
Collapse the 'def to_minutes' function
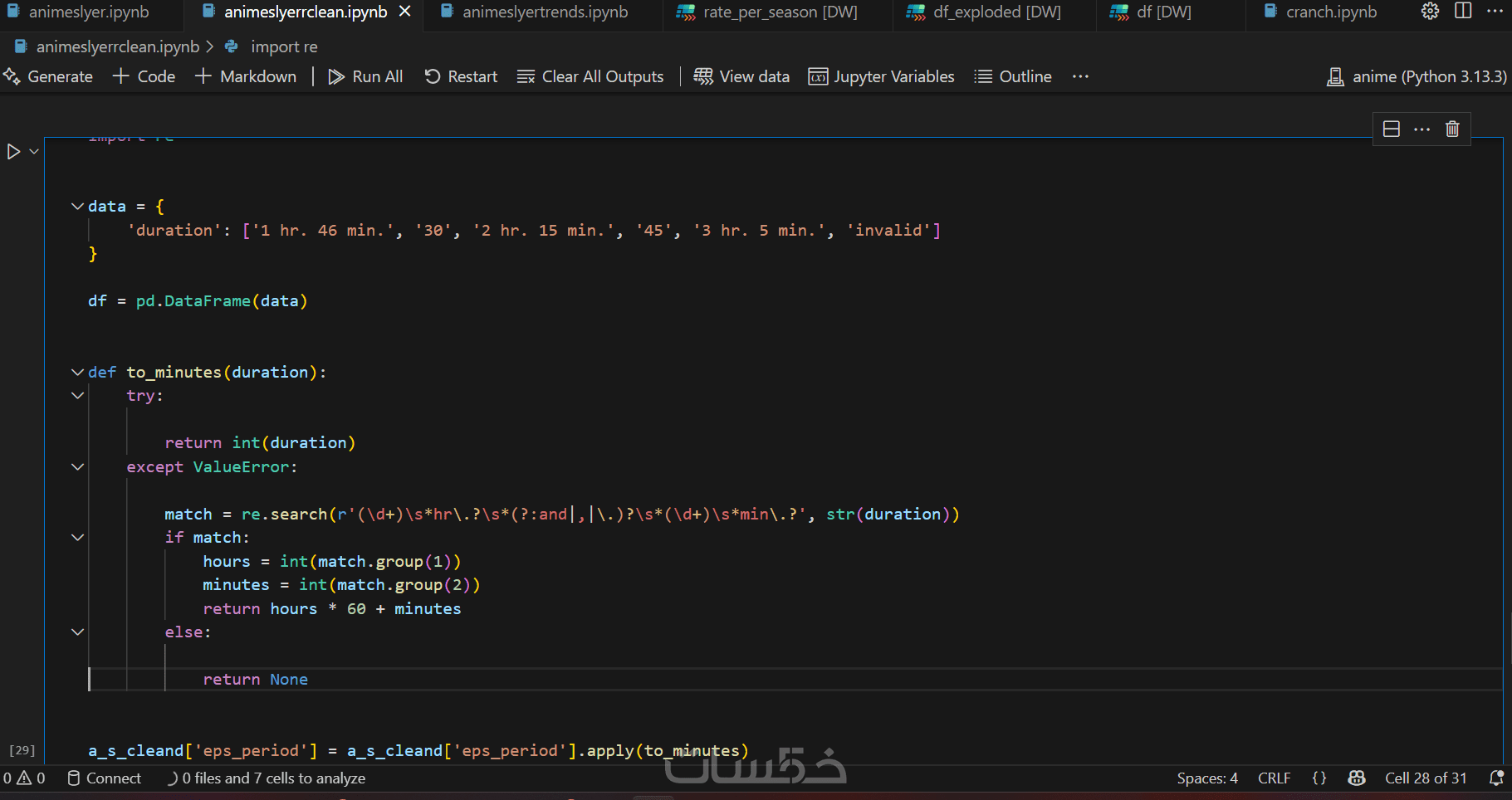(77, 372)
